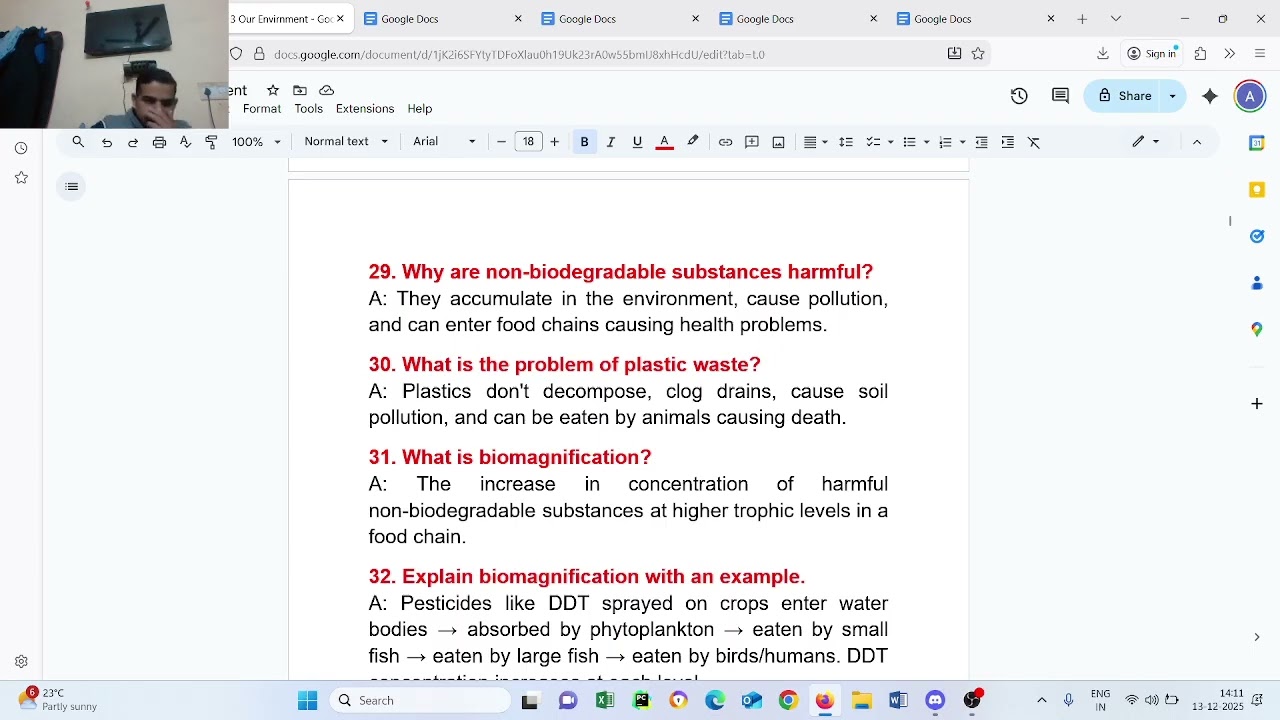Image resolution: width=1280 pixels, height=720 pixels.
Task: Open the Google account avatar
Action: tap(1249, 96)
